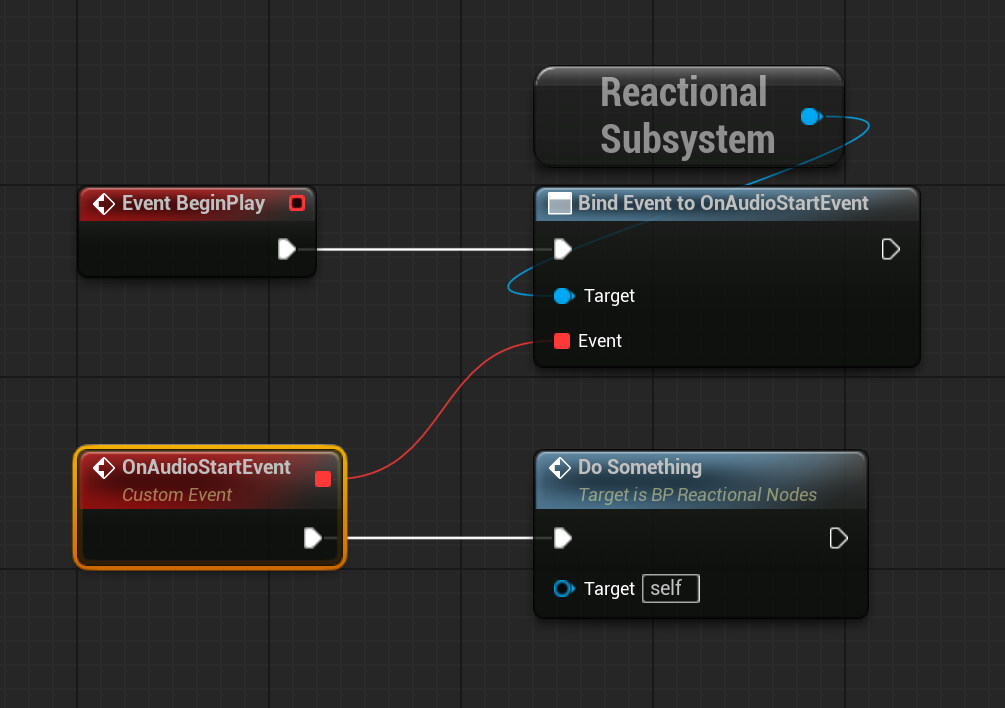This screenshot has width=1005, height=708.
Task: Click Event BeginPlay execution output pin
Action: [x=287, y=249]
